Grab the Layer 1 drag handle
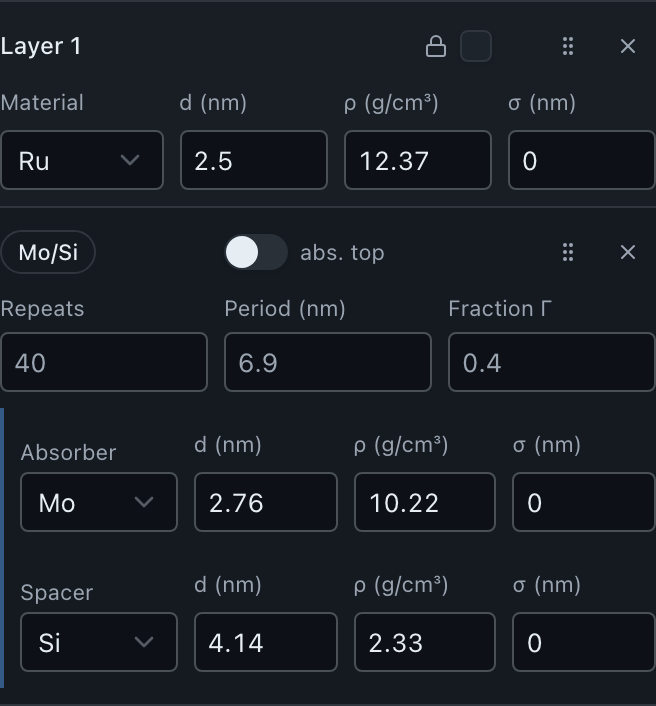Image resolution: width=656 pixels, height=706 pixels. coord(568,46)
